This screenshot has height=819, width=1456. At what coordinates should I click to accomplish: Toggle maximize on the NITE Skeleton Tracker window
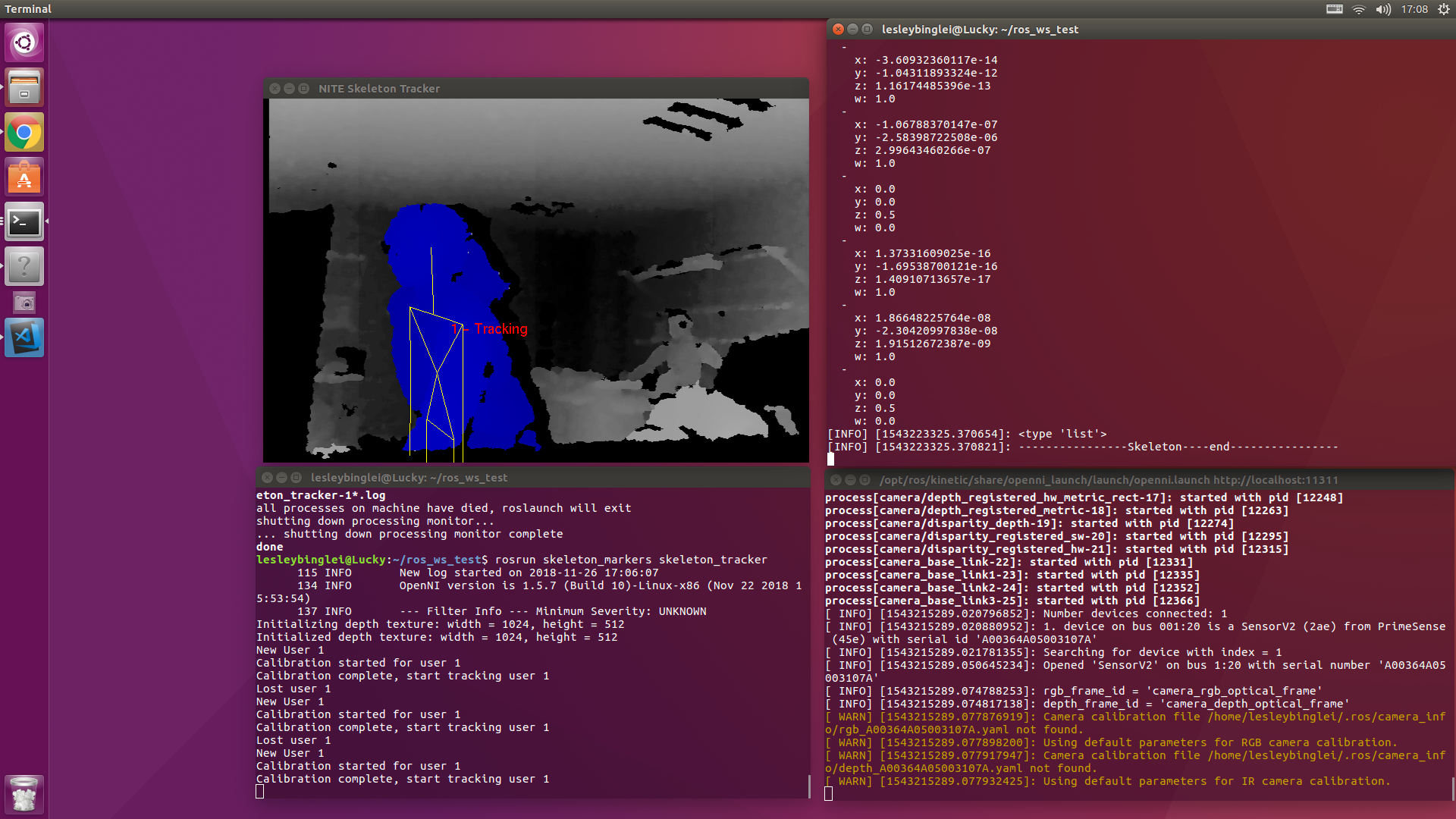(304, 88)
